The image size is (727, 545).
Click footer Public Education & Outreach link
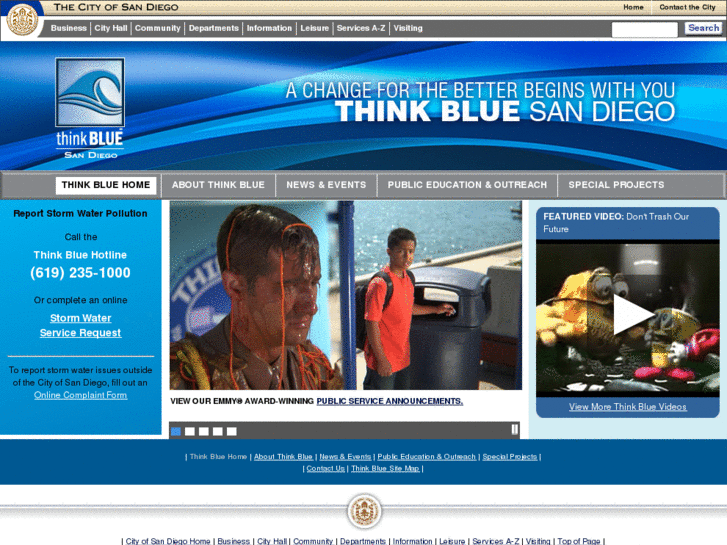[x=427, y=457]
